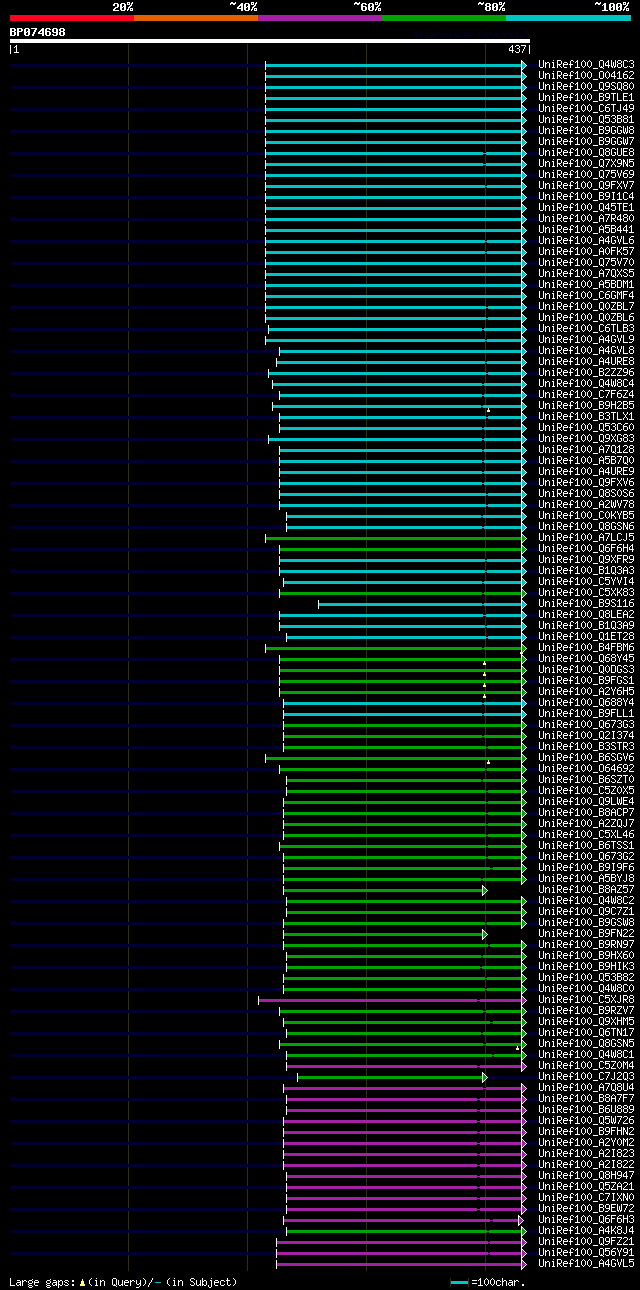Viewport: 640px width, 1290px height.
Task: Select label UniRef100_B8ACP7
Action: [586, 812]
